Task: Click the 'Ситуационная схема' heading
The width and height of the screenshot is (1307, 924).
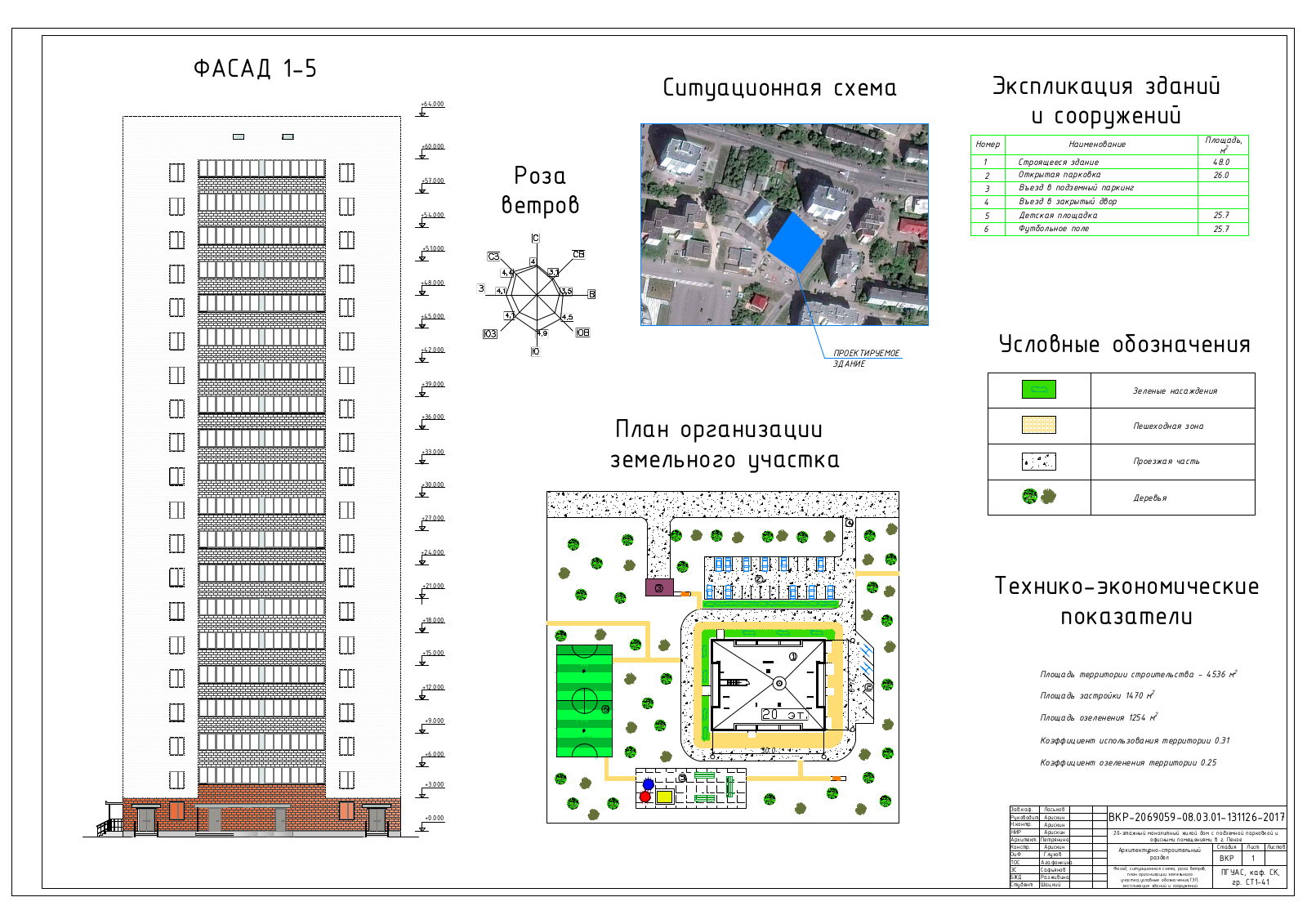Action: pos(779,87)
